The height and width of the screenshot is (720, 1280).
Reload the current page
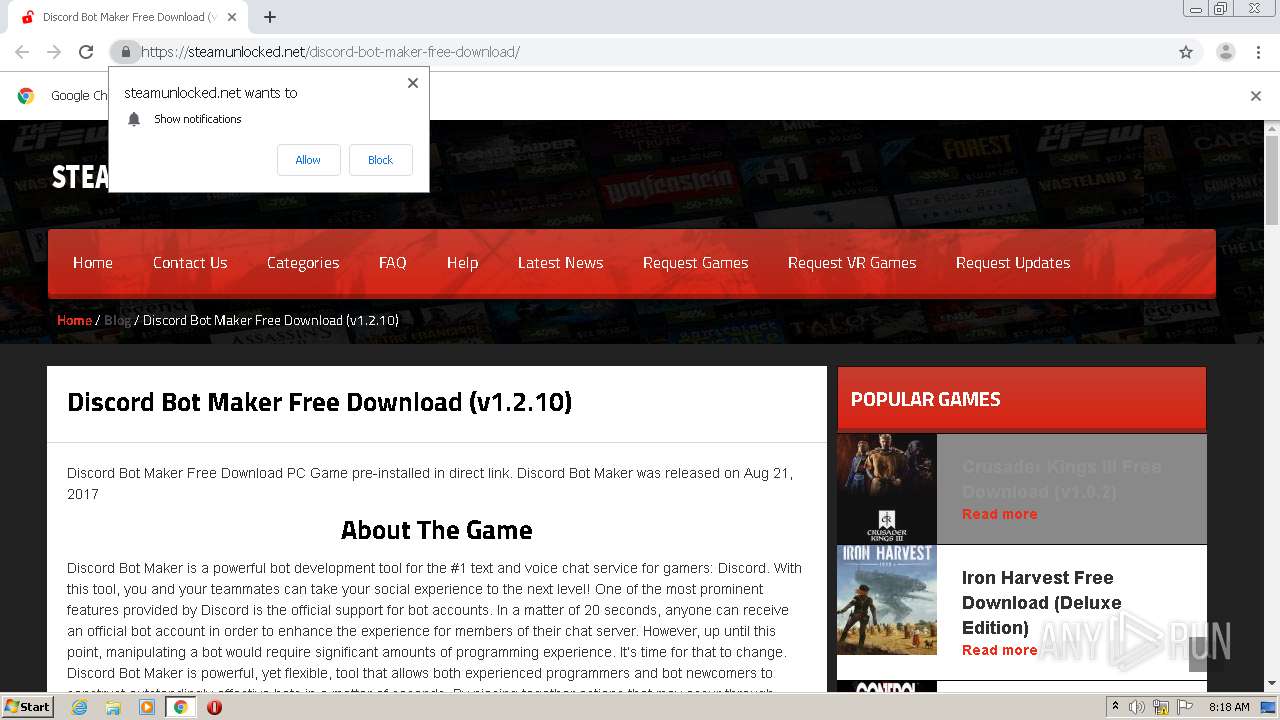86,52
